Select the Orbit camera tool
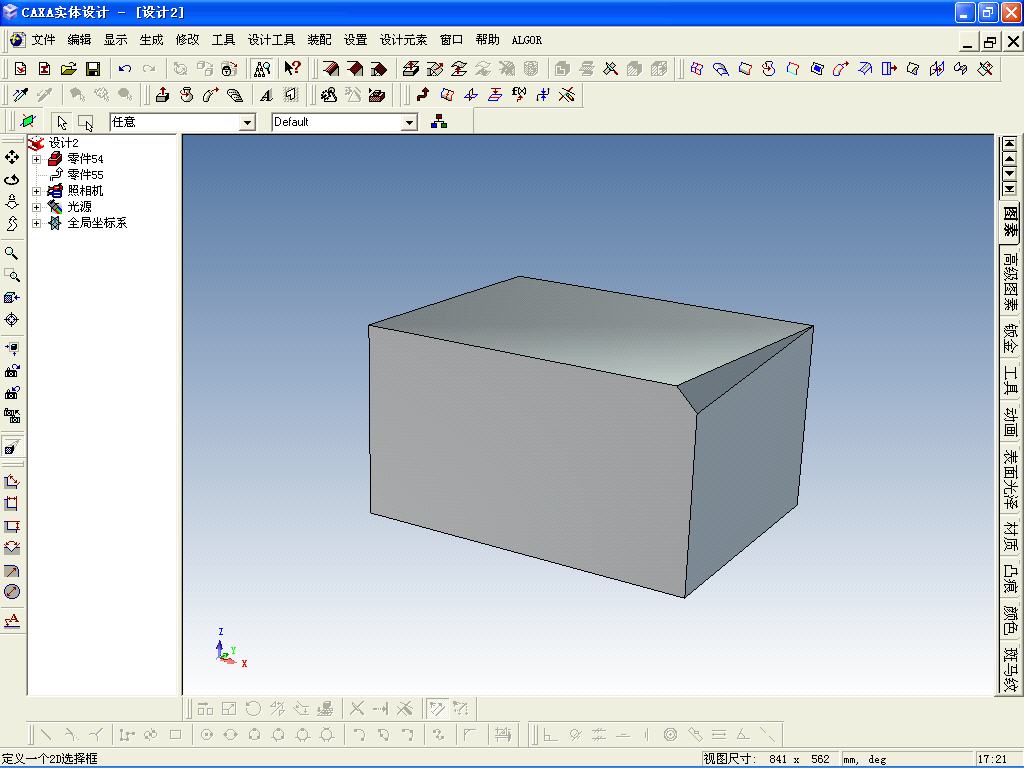The image size is (1024, 768). tap(12, 180)
